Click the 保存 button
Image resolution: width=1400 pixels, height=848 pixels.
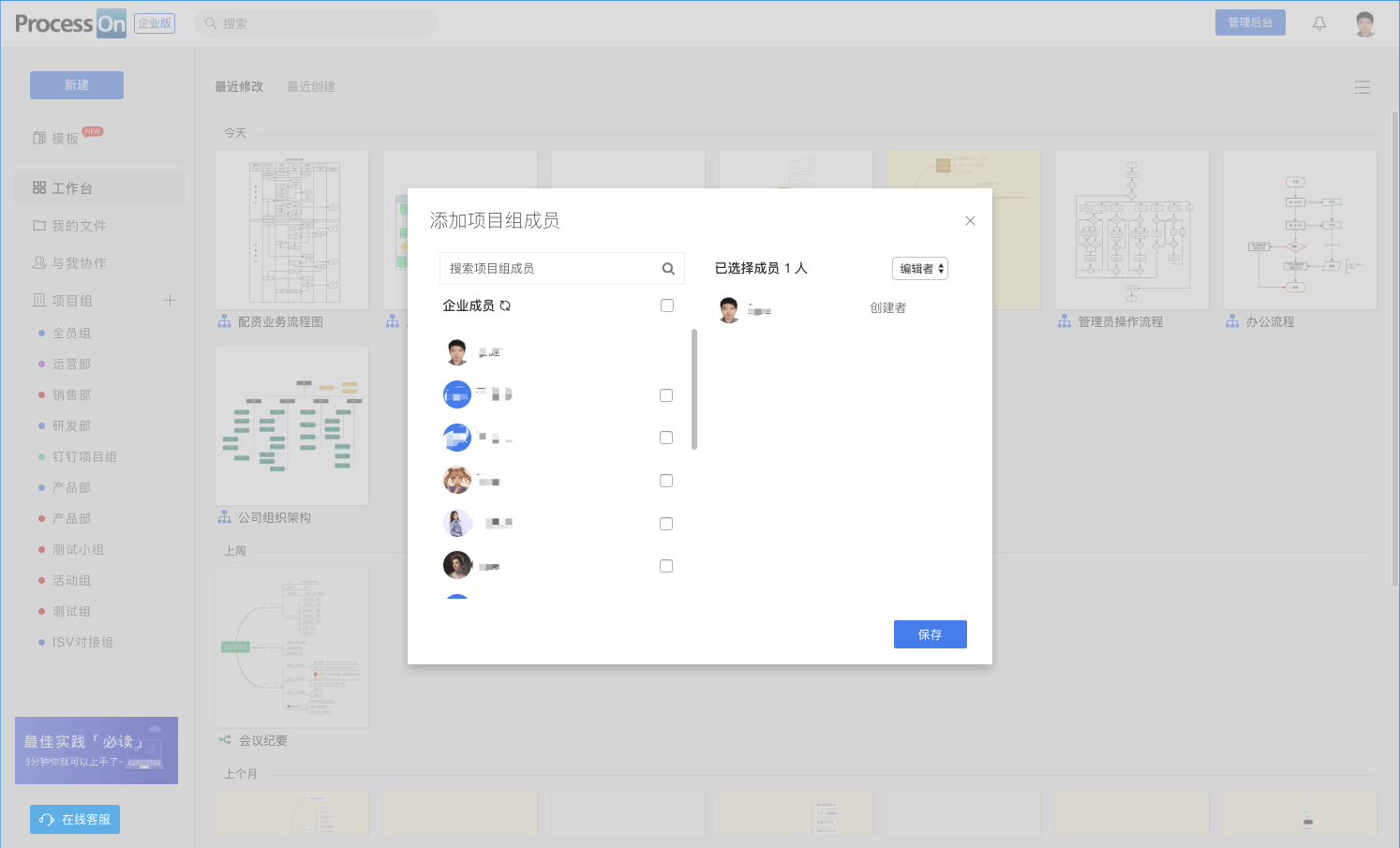pos(931,634)
